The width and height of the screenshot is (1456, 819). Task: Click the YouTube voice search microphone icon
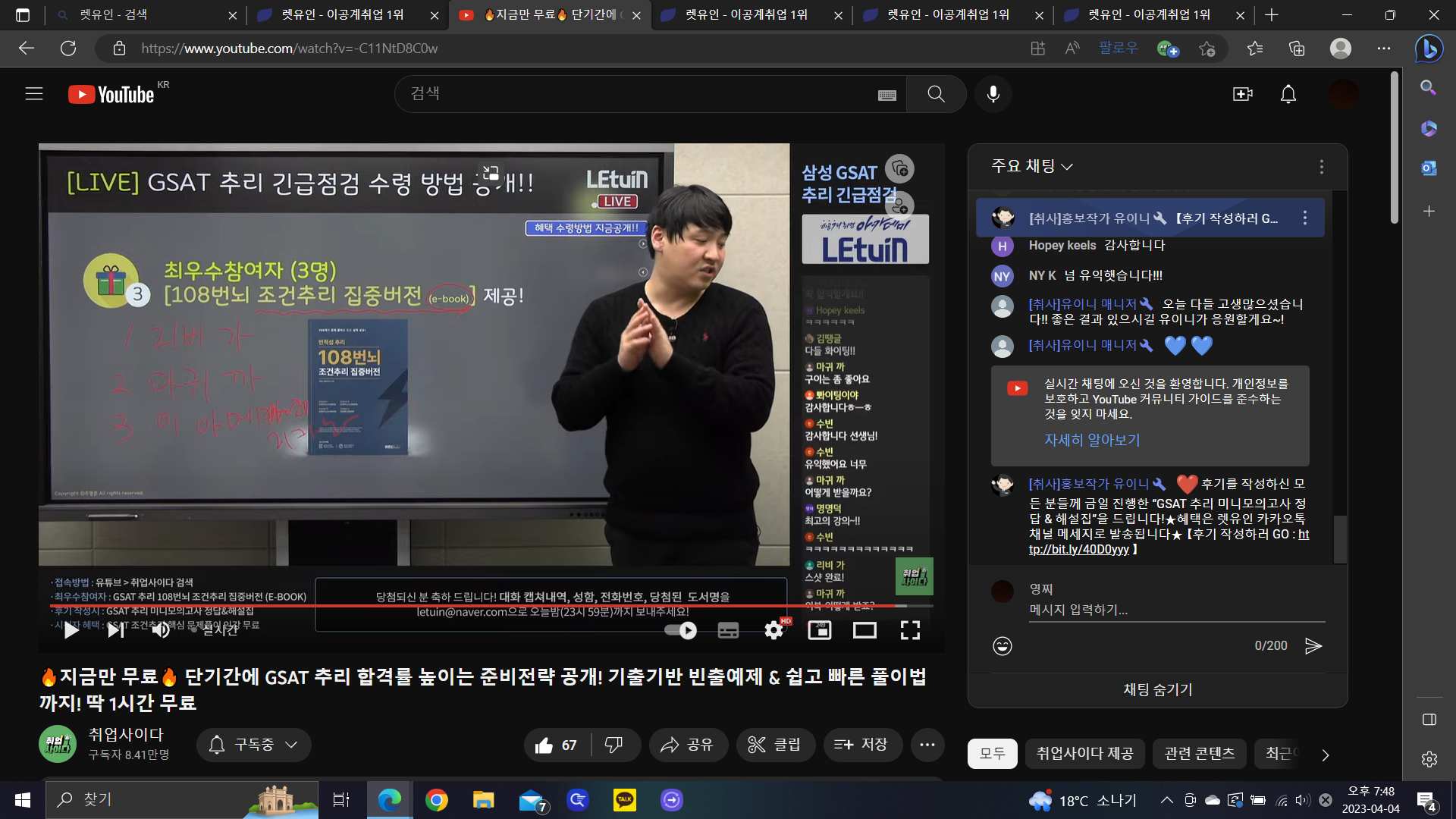(993, 94)
